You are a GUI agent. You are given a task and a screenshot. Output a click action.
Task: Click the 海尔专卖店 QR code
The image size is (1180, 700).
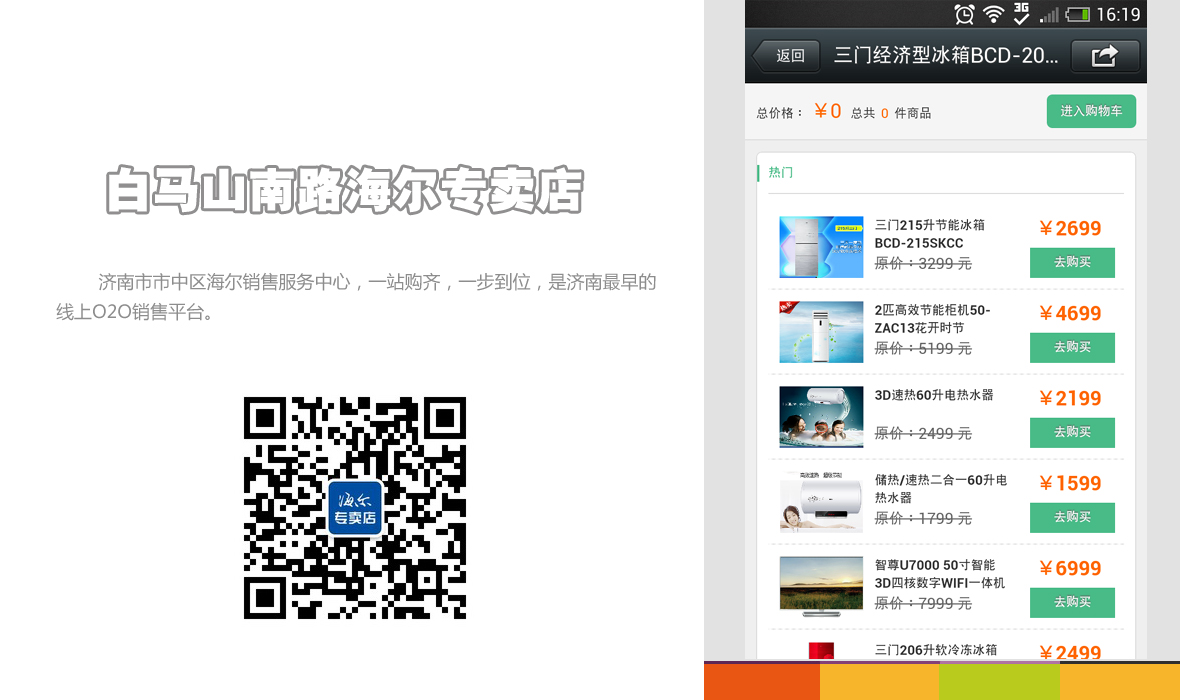click(x=354, y=508)
